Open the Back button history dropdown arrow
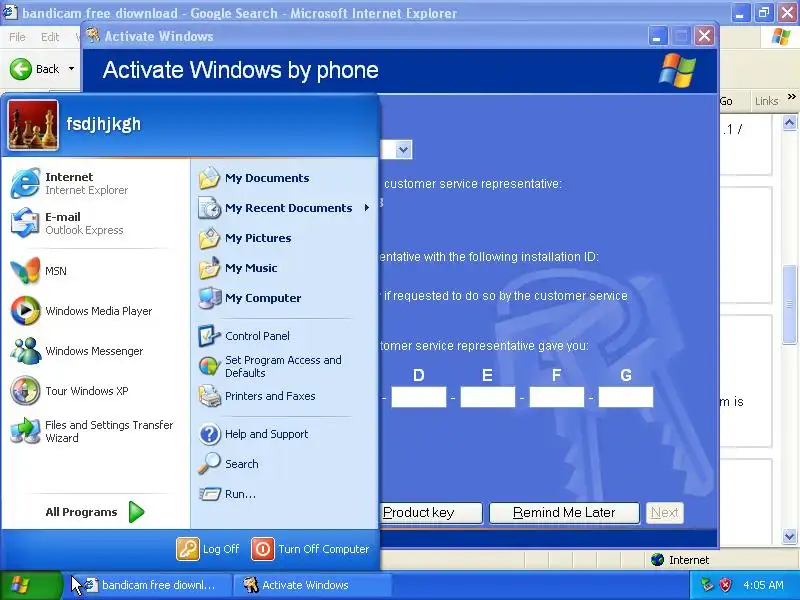The width and height of the screenshot is (800, 600). [71, 69]
